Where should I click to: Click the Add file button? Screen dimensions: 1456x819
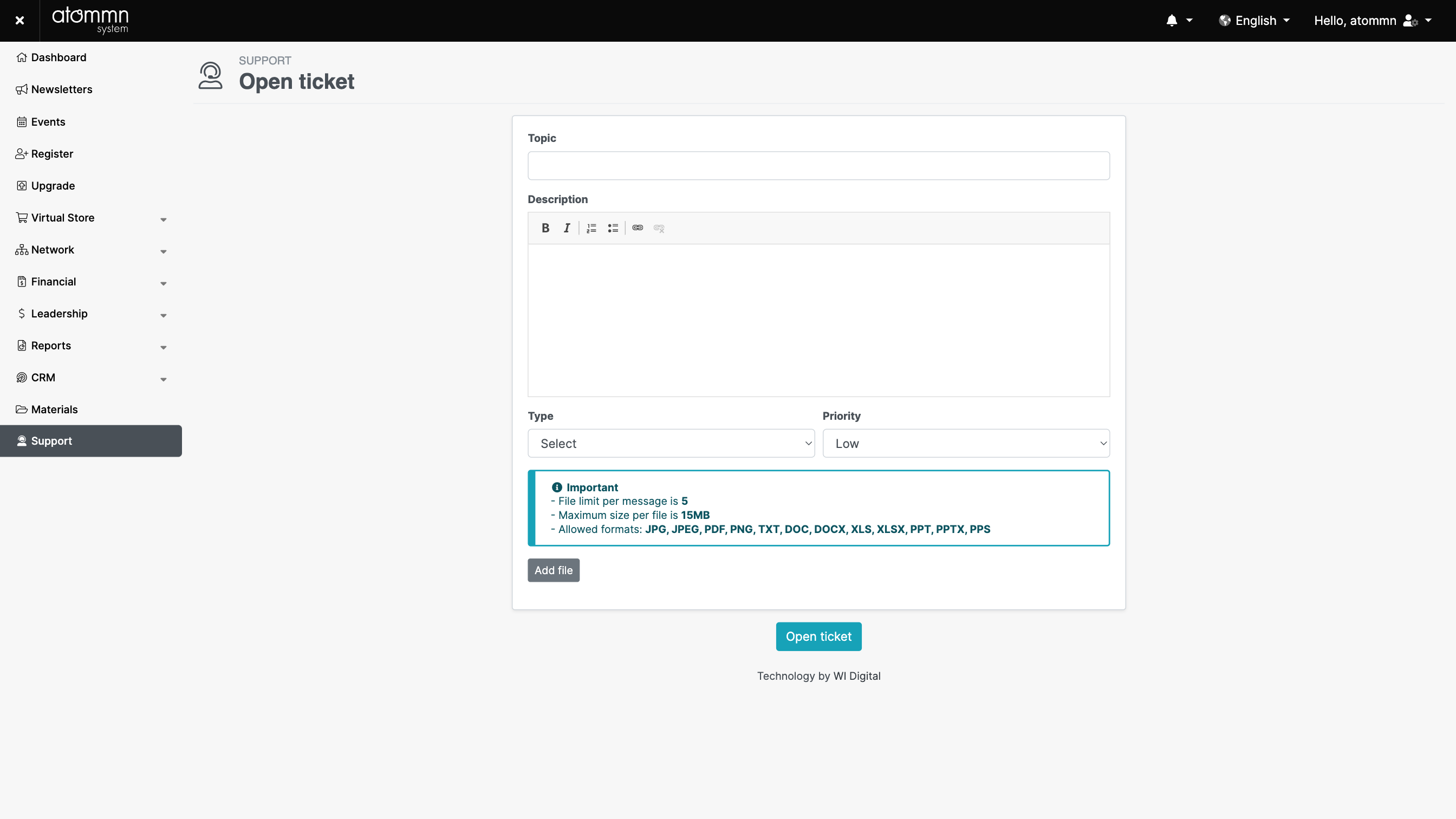click(x=553, y=570)
